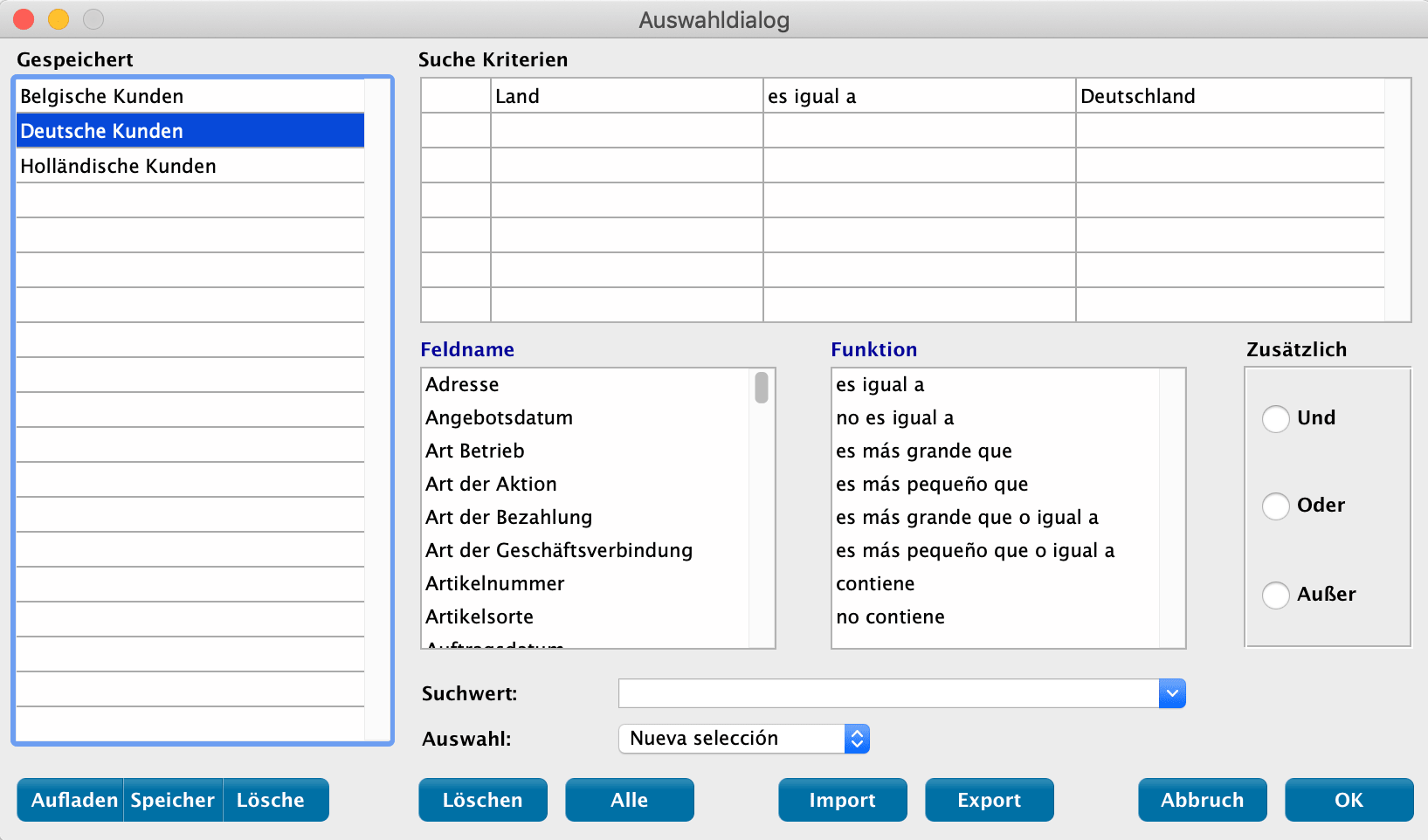The width and height of the screenshot is (1428, 840).
Task: Choose 'Artikelsorte' in Feldname list
Action: pos(585,617)
